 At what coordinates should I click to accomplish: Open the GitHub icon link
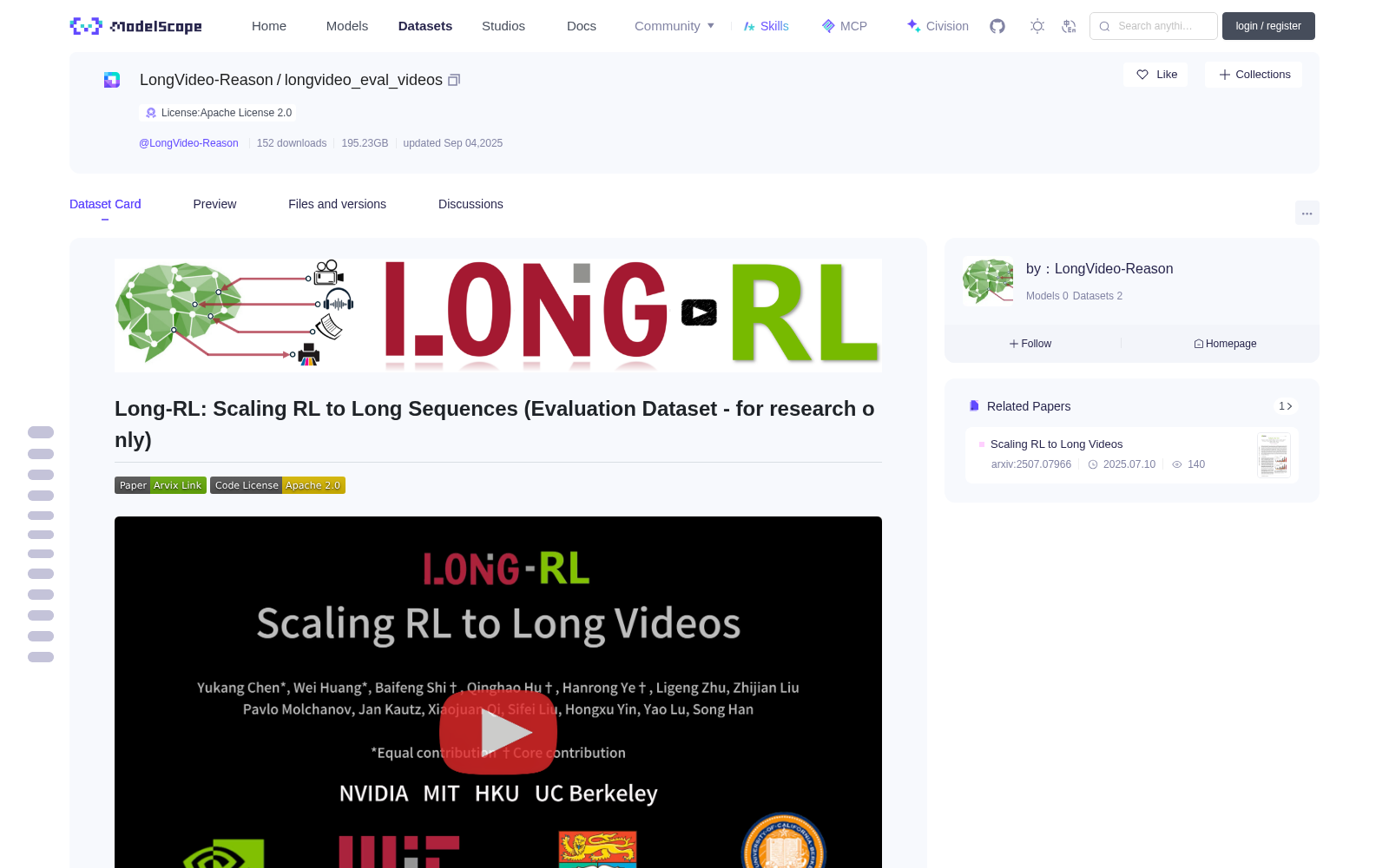(x=997, y=26)
